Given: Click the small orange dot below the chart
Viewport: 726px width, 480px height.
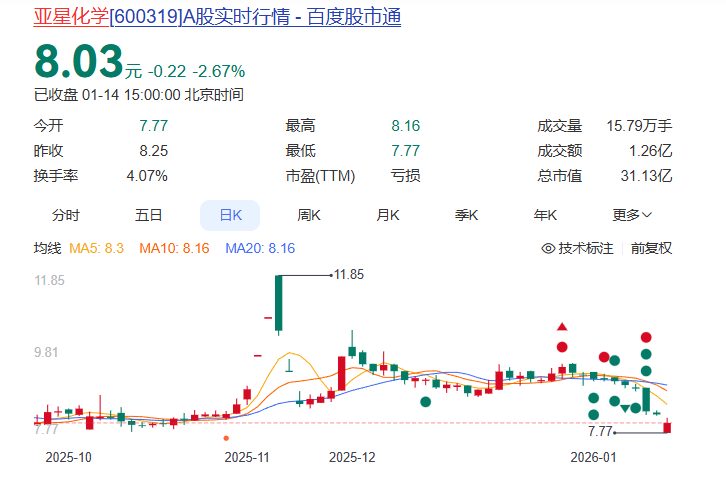Looking at the screenshot, I should click(226, 438).
